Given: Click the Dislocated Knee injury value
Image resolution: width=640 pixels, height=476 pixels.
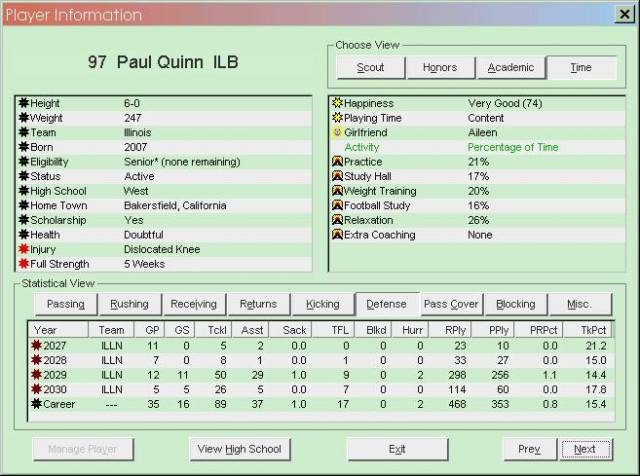Looking at the screenshot, I should tap(162, 249).
